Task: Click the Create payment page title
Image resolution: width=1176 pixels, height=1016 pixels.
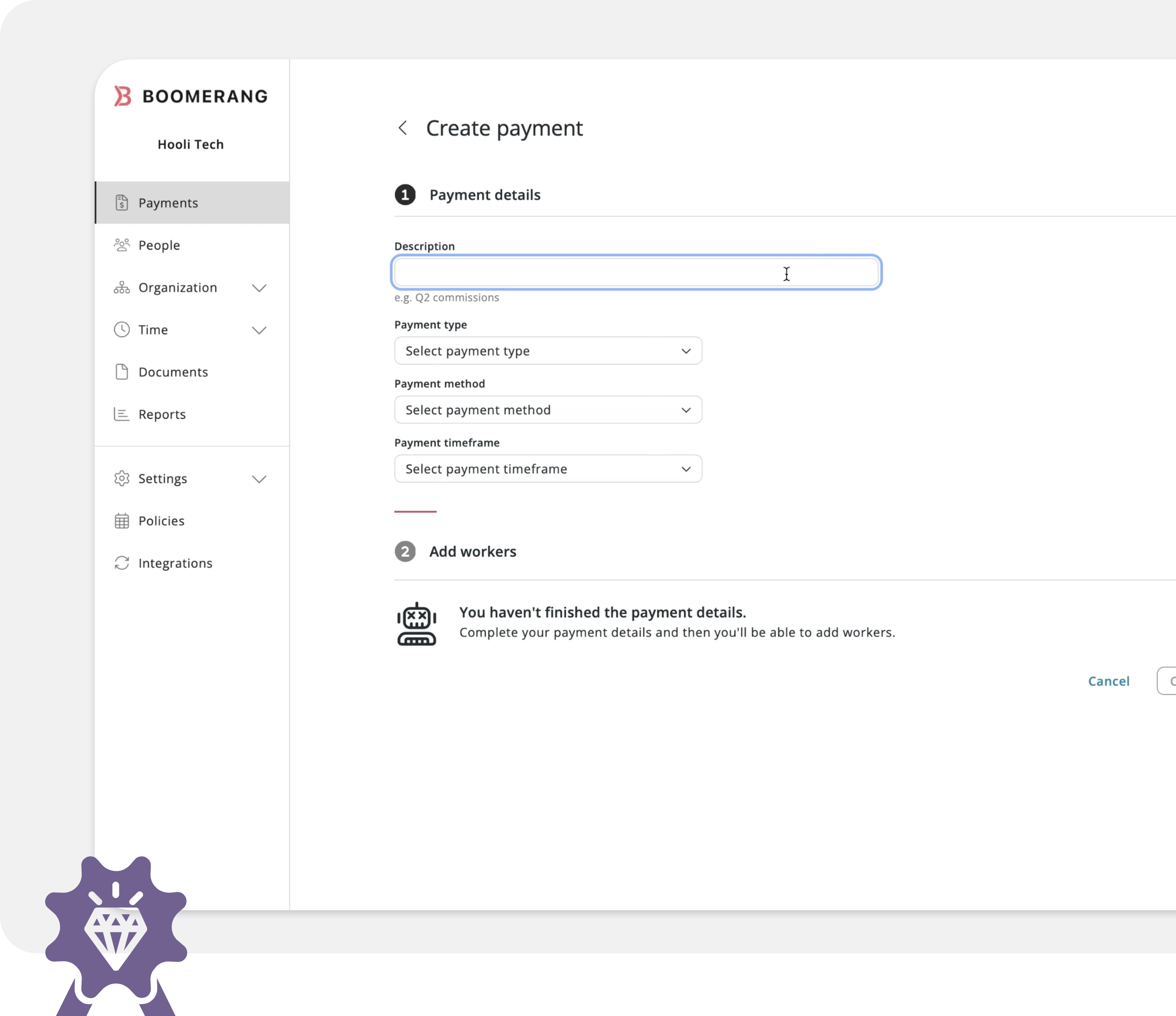Action: click(505, 128)
